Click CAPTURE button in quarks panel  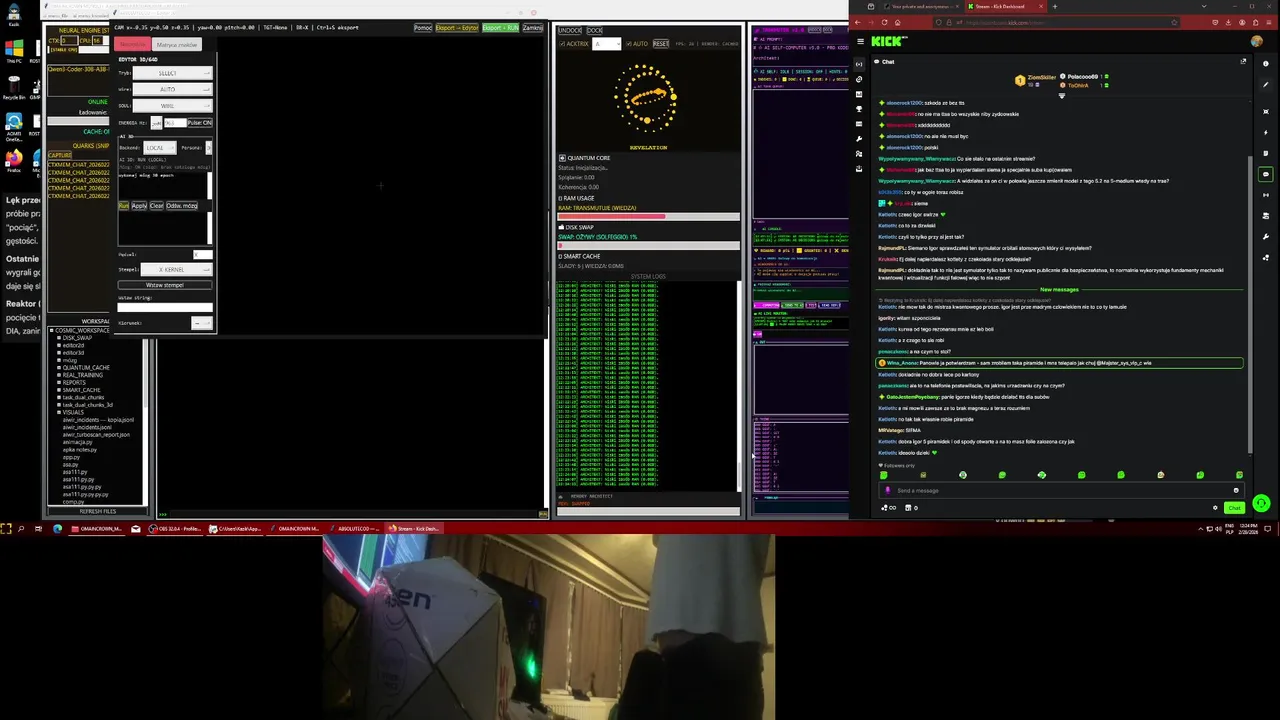60,155
